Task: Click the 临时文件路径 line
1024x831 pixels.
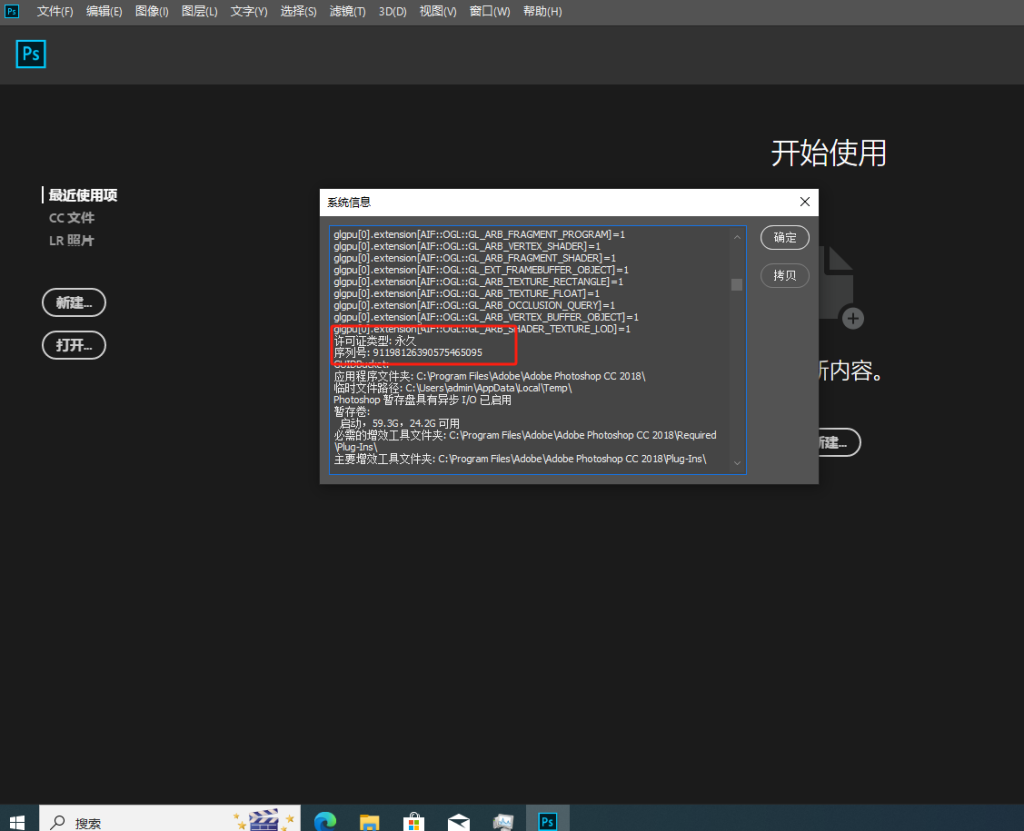Action: click(453, 388)
